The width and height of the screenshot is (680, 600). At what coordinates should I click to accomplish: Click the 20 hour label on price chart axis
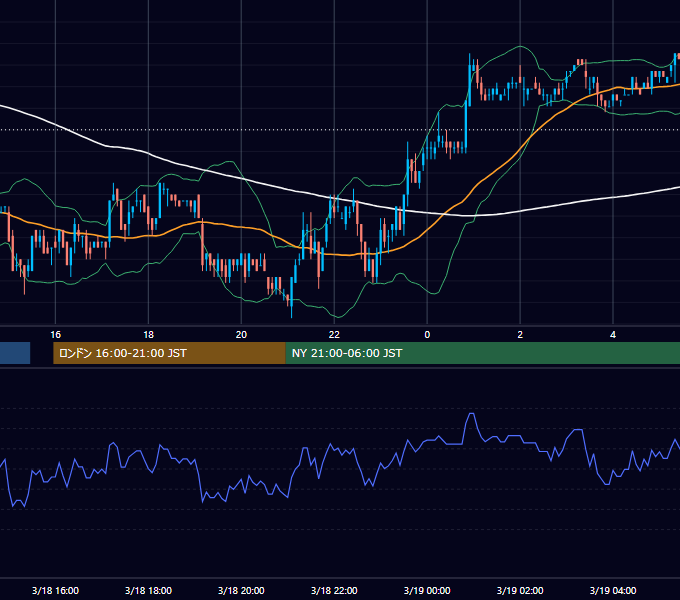(241, 335)
